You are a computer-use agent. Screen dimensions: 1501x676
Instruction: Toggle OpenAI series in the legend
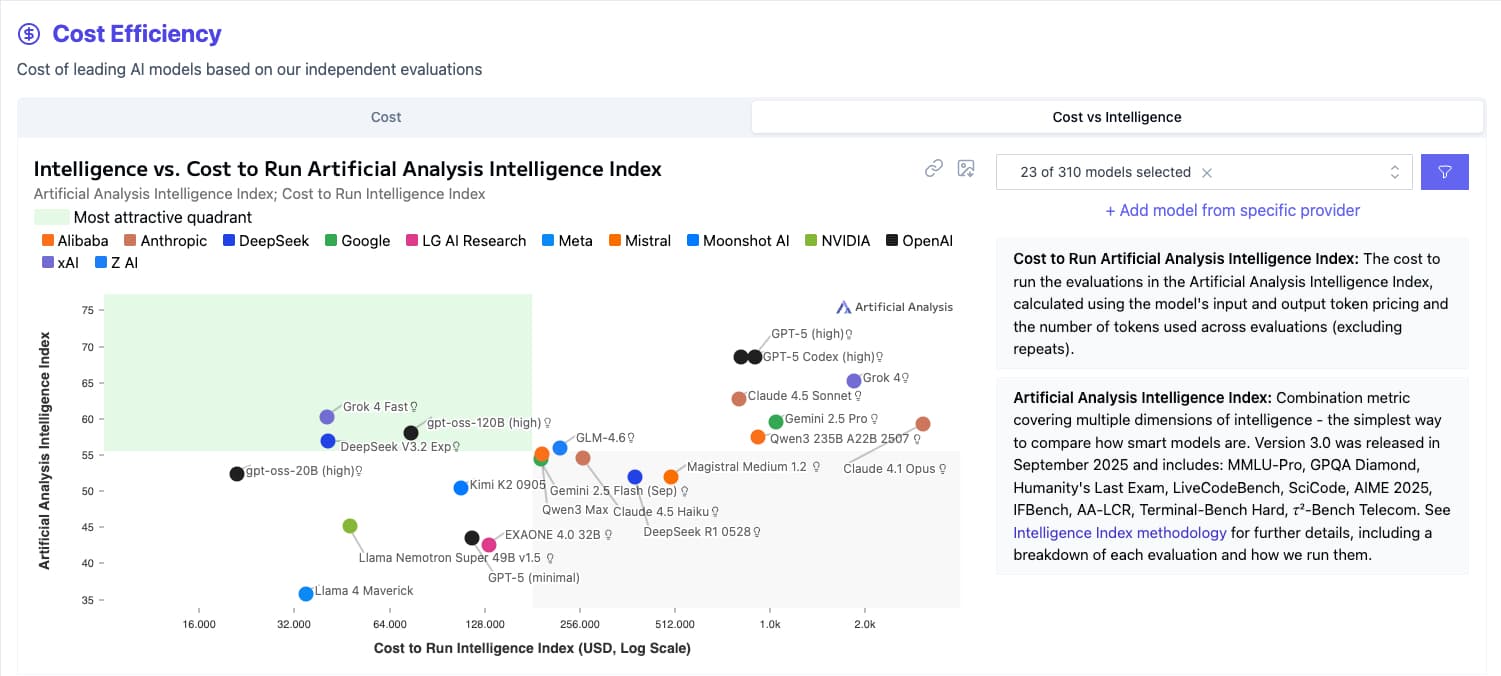[x=919, y=241]
